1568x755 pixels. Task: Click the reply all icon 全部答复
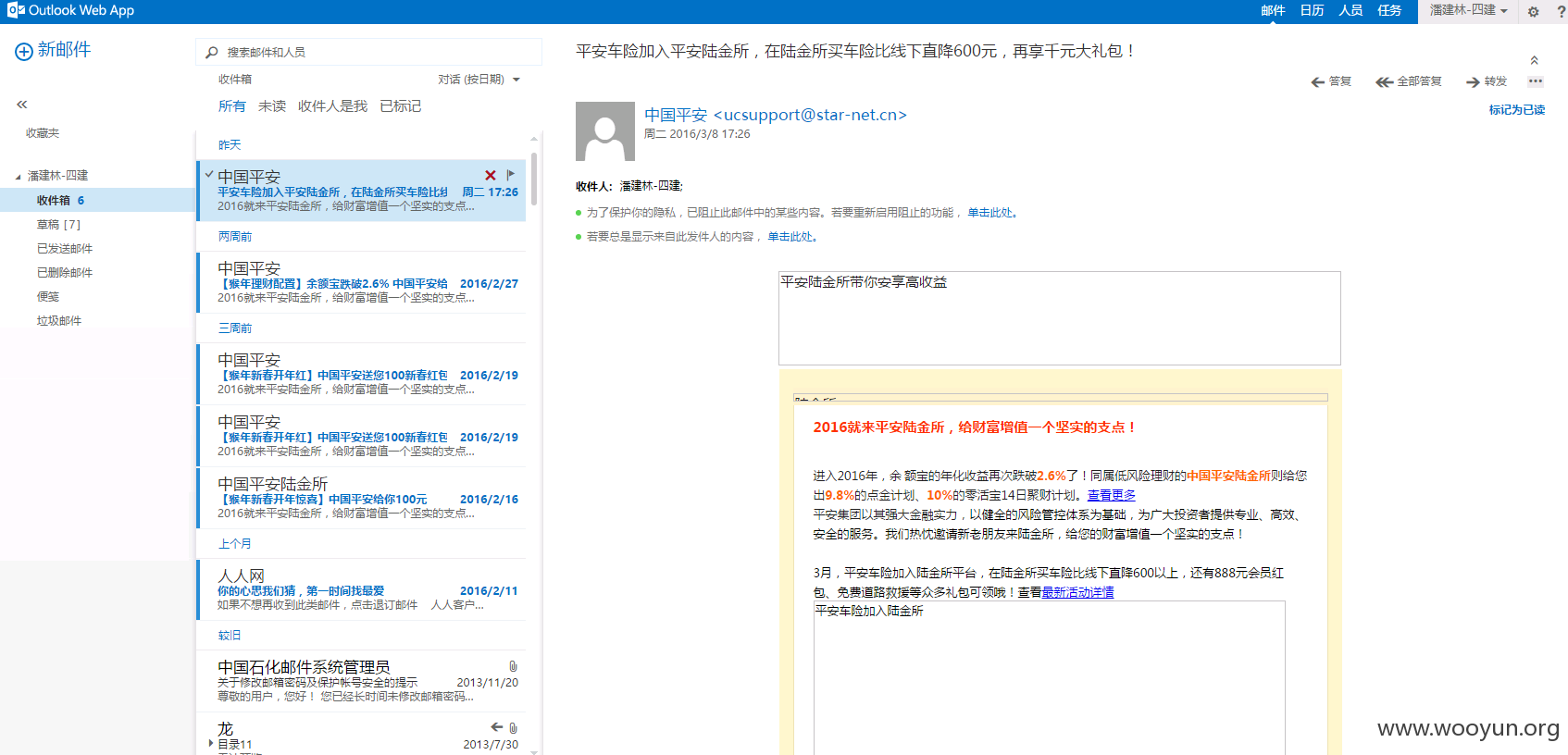coord(1384,82)
